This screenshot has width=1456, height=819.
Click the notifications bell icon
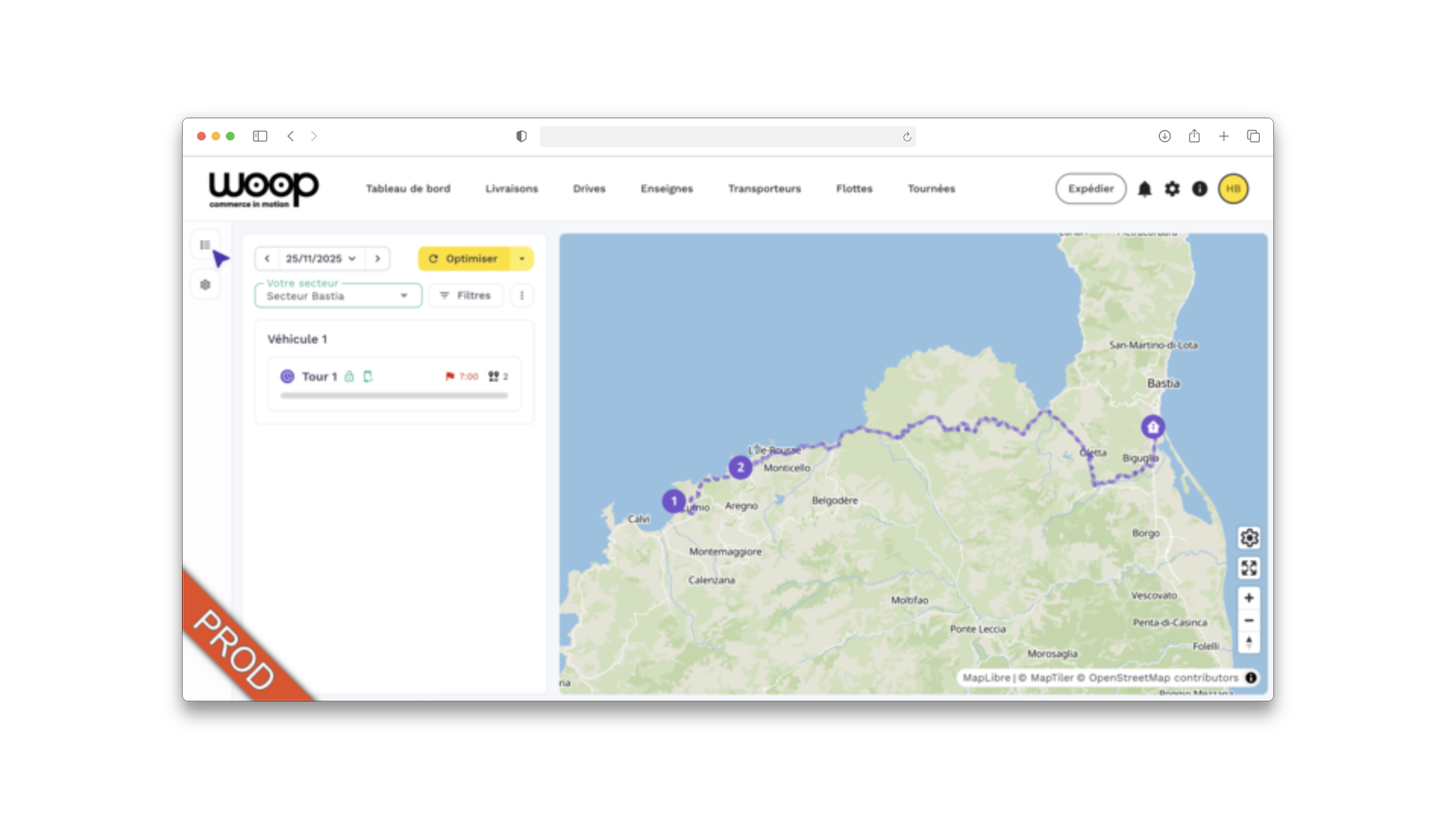1144,189
